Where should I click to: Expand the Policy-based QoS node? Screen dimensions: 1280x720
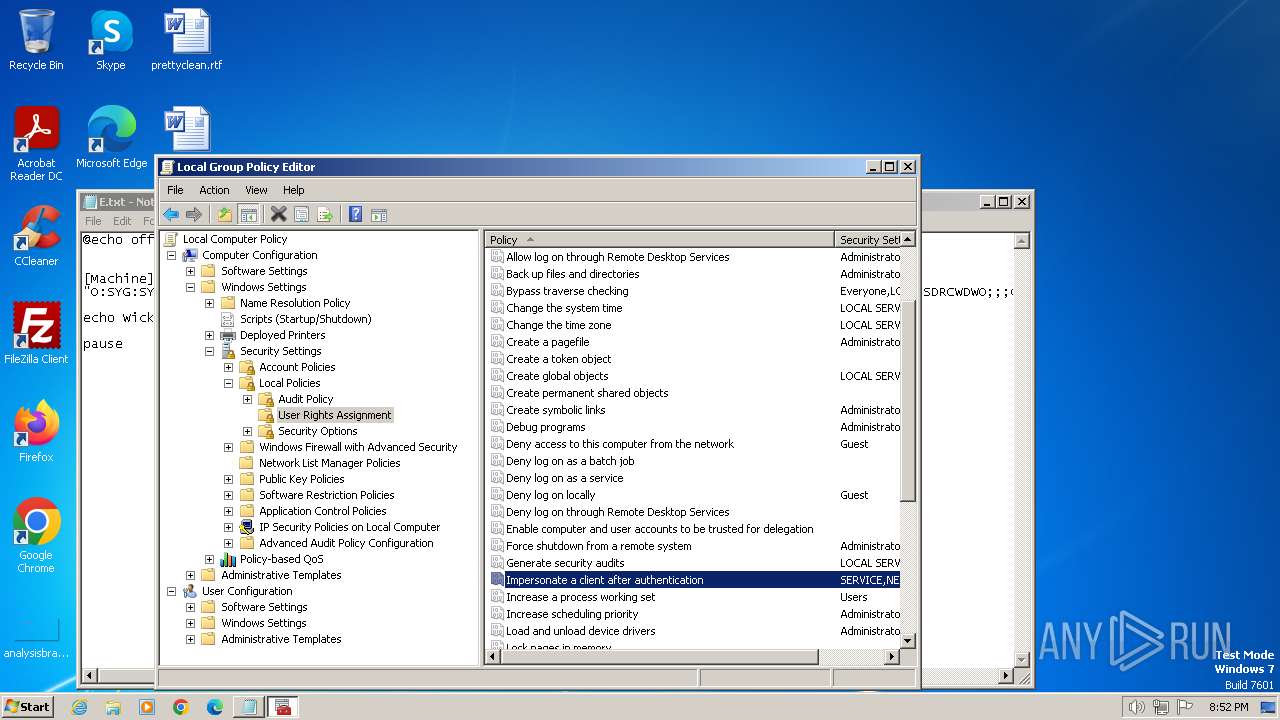(209, 559)
